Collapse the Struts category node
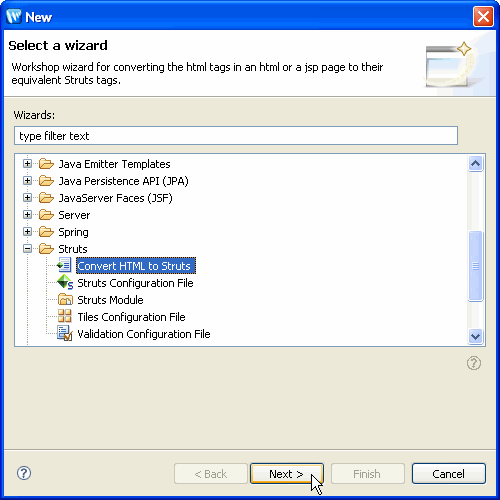Viewport: 500px width, 500px height. click(27, 249)
